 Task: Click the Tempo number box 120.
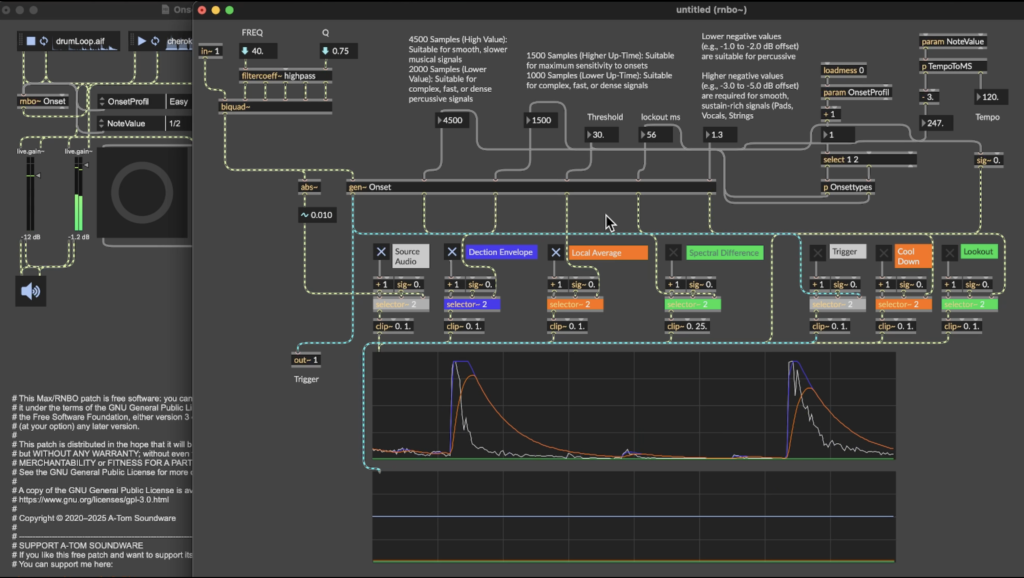pyautogui.click(x=991, y=97)
